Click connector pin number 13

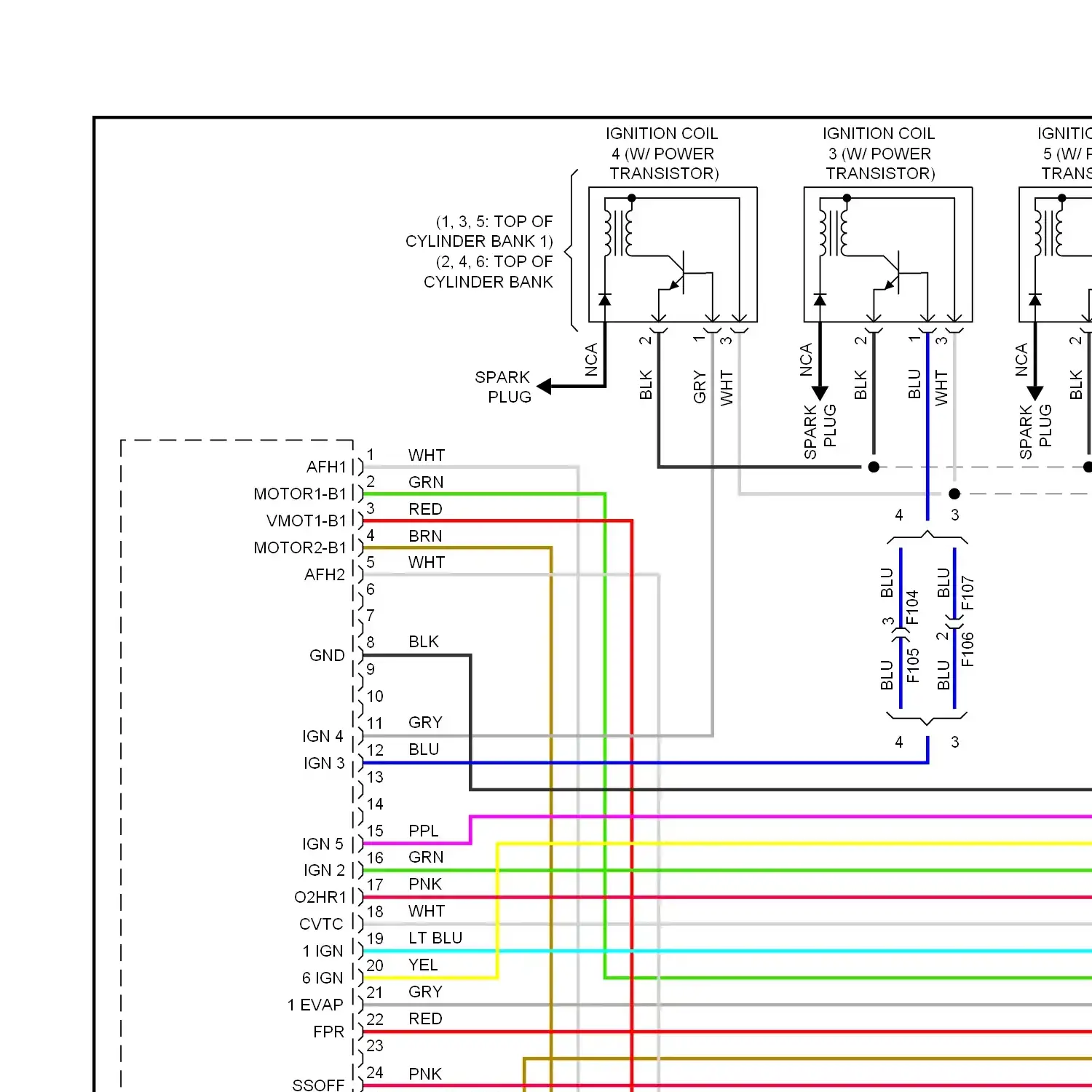(375, 777)
